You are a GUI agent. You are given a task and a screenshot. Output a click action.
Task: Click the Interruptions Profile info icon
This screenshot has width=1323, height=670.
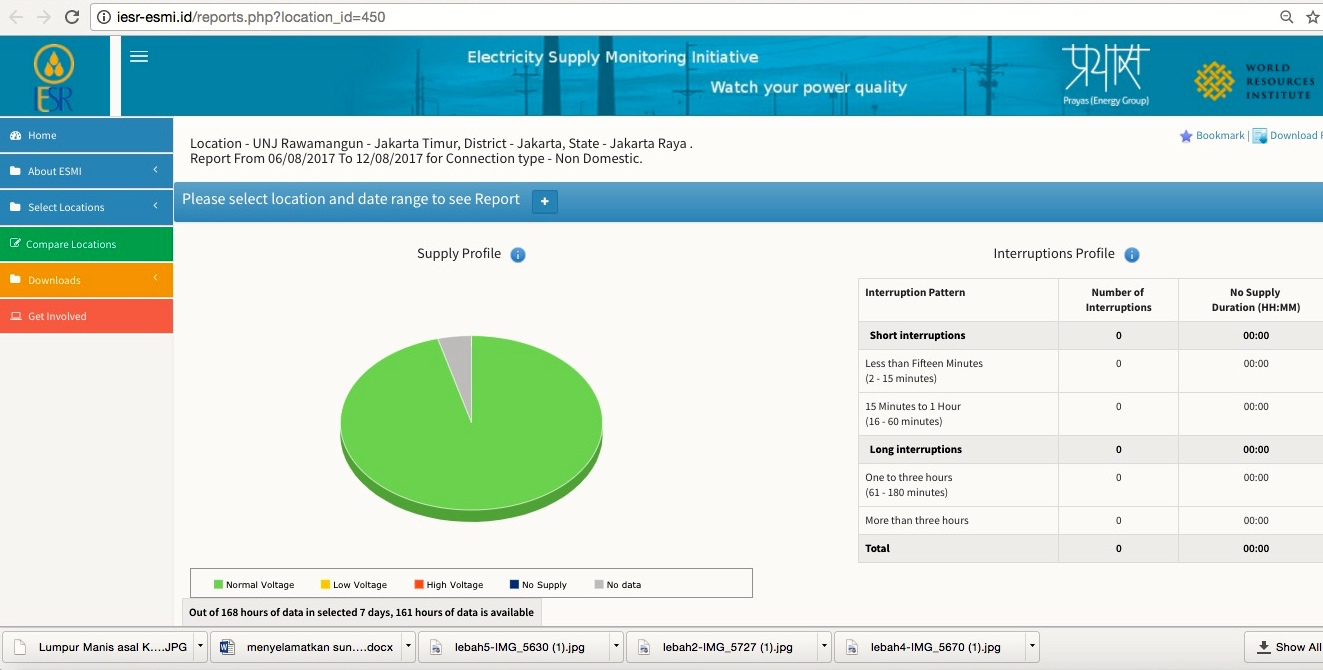pos(1132,255)
